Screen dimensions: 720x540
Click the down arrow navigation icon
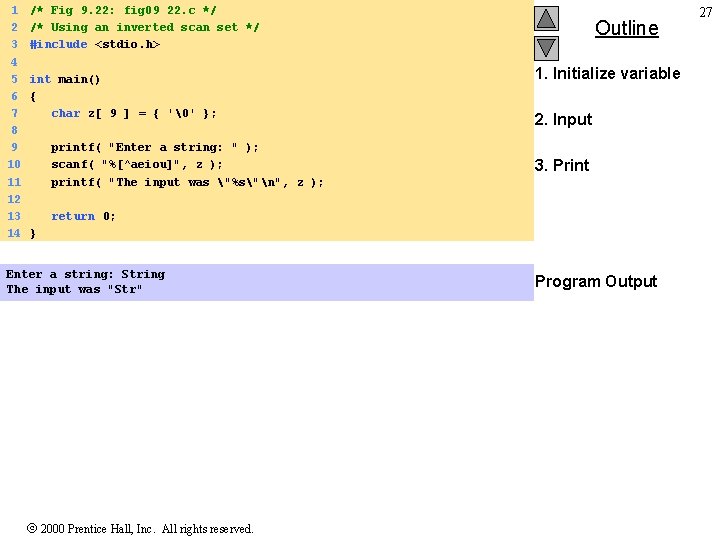pyautogui.click(x=546, y=48)
